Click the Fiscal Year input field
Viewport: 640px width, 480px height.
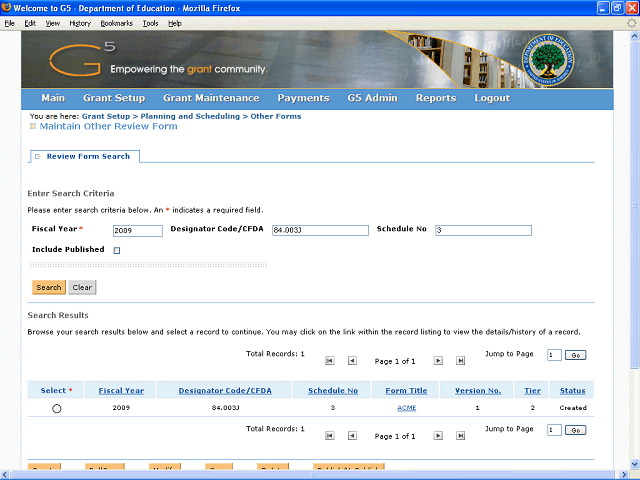click(x=138, y=231)
